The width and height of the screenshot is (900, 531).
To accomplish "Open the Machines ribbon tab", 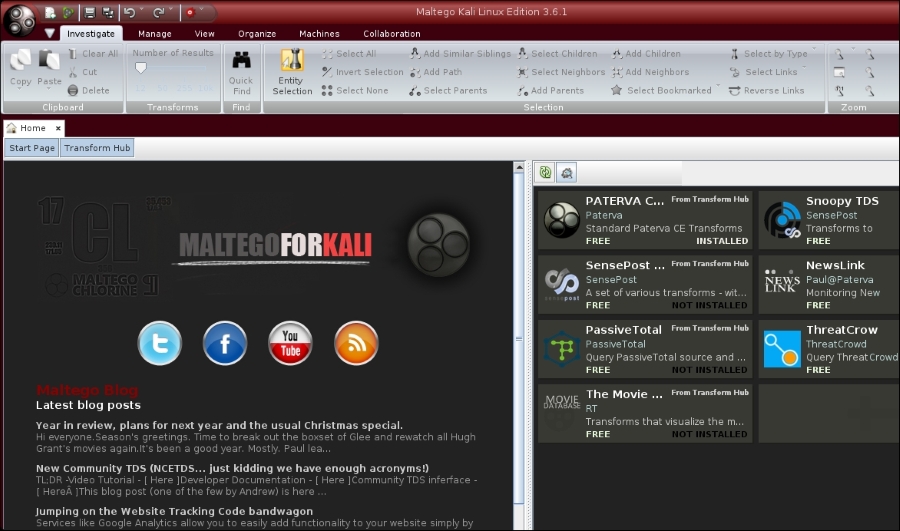I will [319, 34].
